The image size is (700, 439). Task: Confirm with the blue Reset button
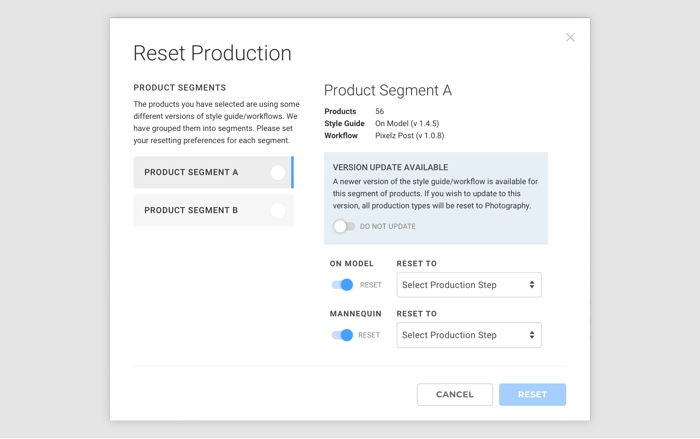click(x=532, y=394)
